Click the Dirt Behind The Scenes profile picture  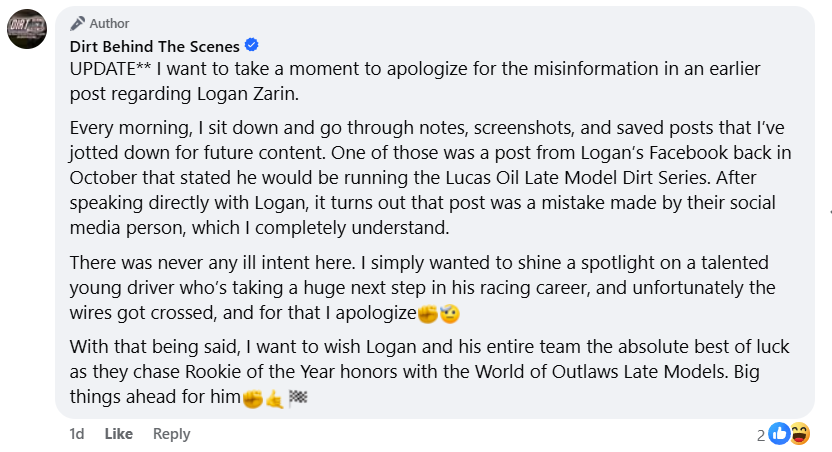click(26, 28)
